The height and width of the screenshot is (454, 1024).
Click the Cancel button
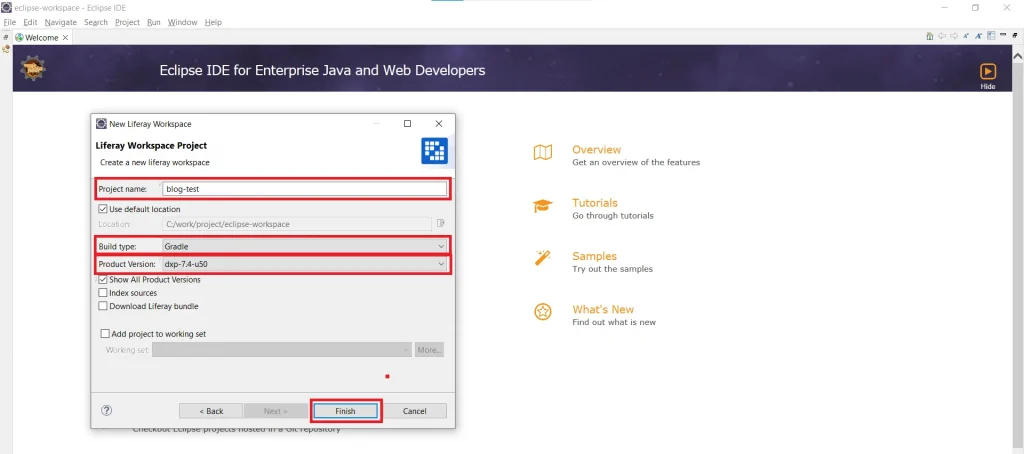[415, 411]
